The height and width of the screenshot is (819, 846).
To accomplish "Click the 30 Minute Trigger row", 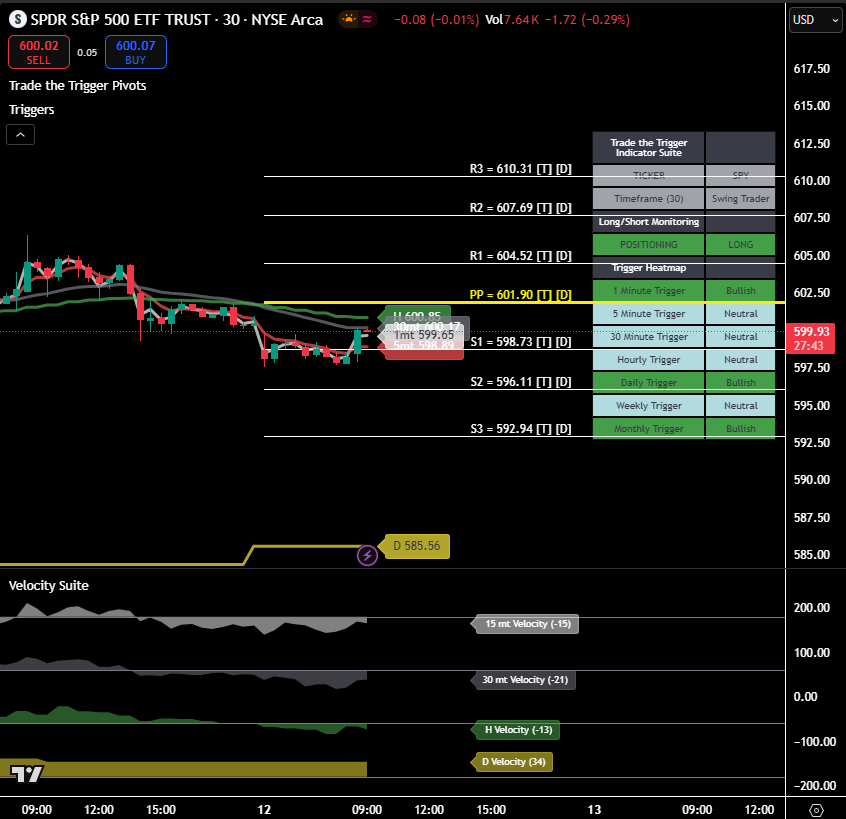I will pyautogui.click(x=684, y=337).
